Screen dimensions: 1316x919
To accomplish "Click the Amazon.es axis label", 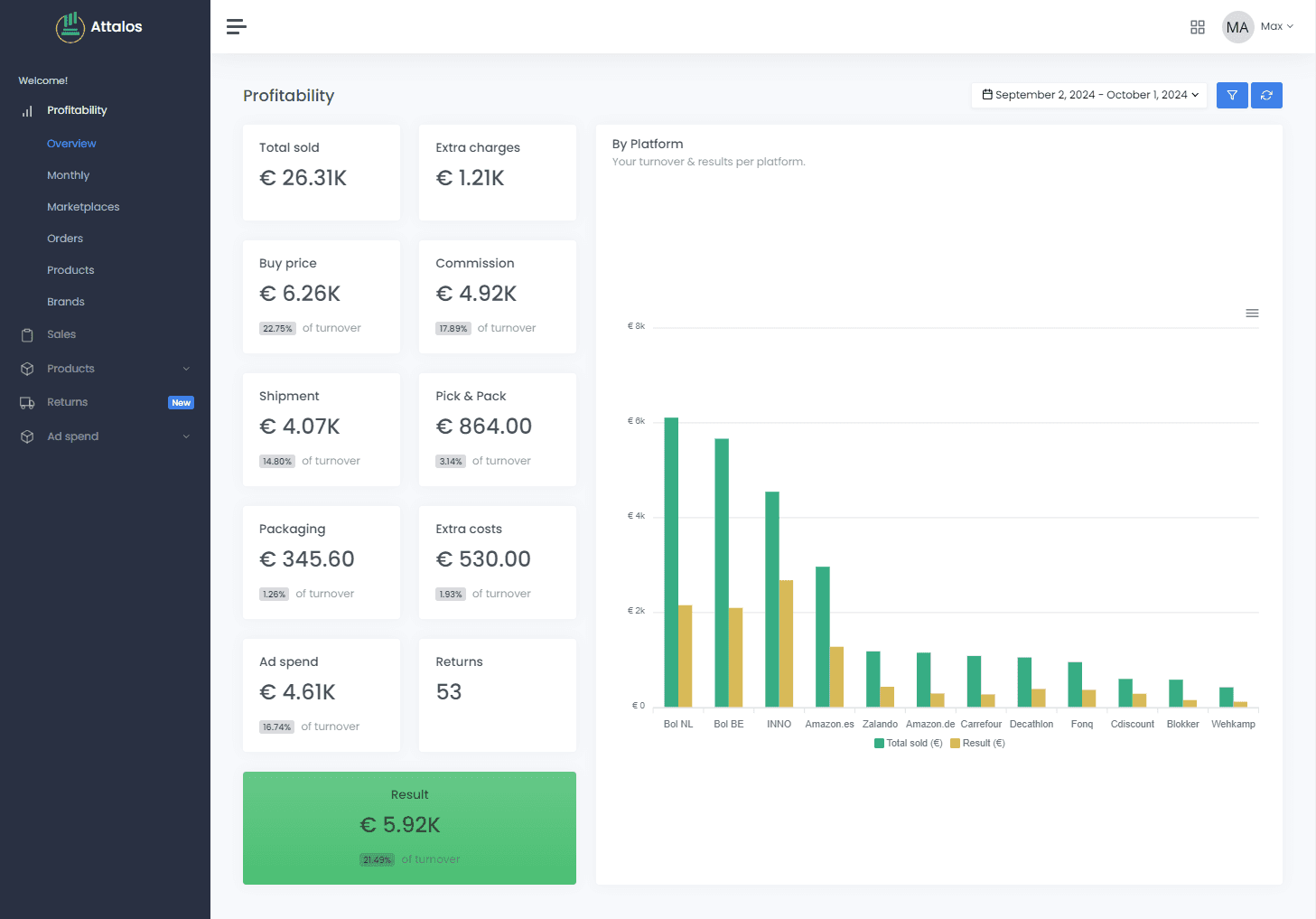I will click(x=829, y=724).
